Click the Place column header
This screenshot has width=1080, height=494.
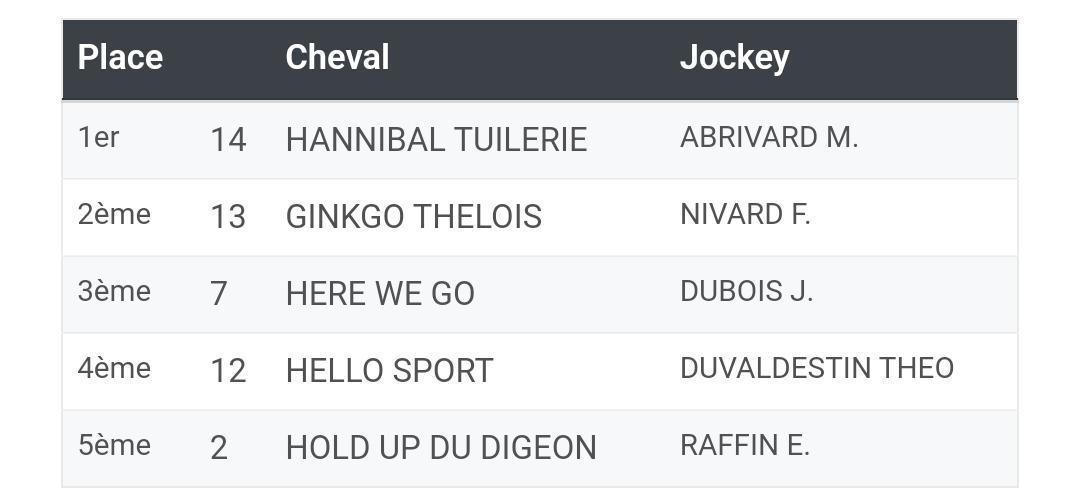pyautogui.click(x=120, y=57)
